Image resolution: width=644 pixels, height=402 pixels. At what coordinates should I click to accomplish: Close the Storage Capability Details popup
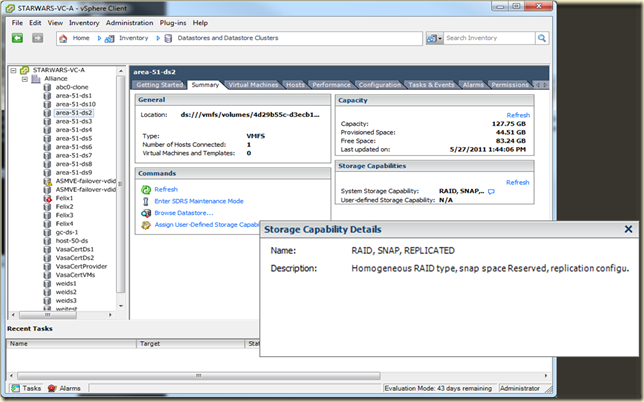628,229
